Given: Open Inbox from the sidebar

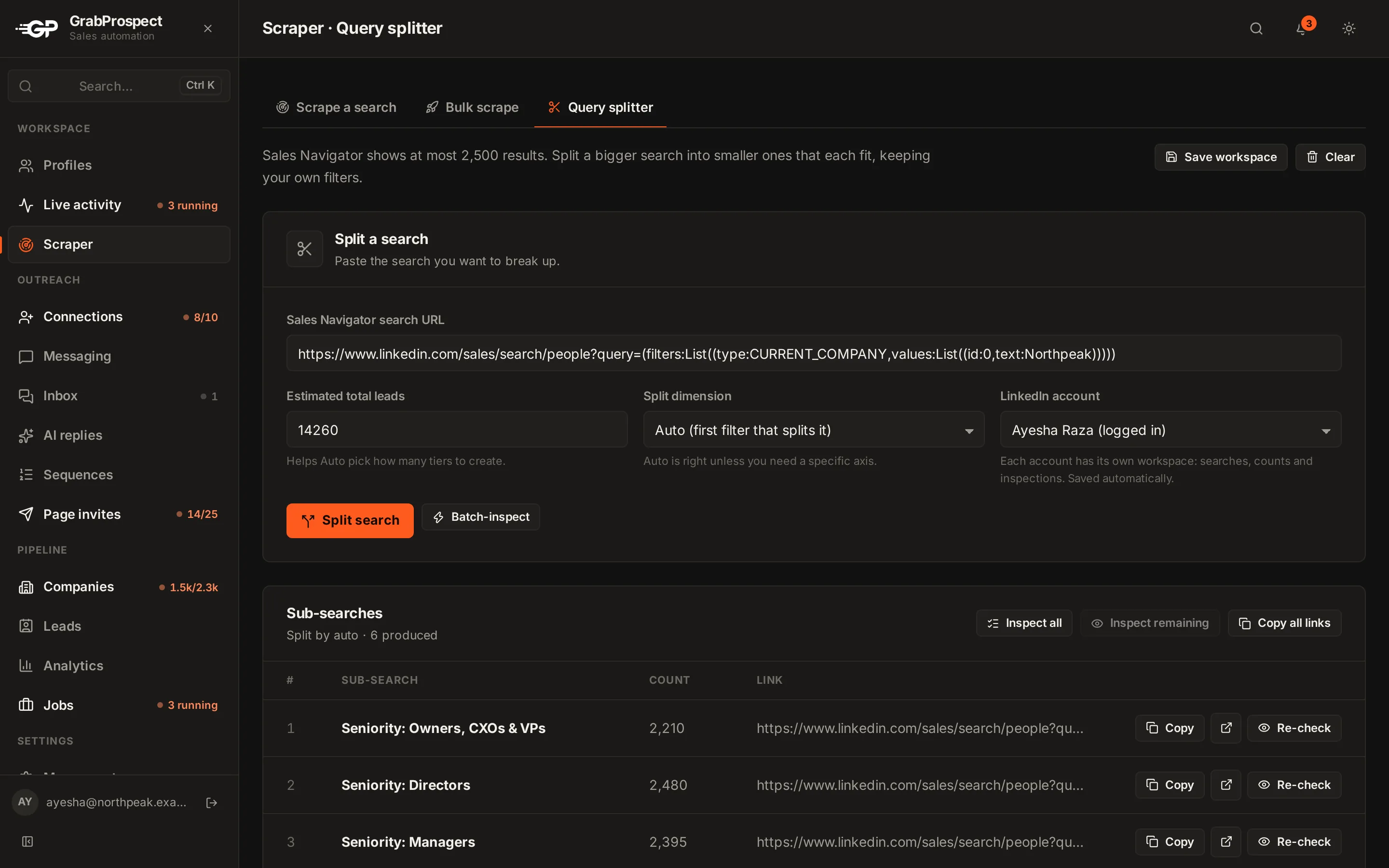Looking at the screenshot, I should (119, 396).
